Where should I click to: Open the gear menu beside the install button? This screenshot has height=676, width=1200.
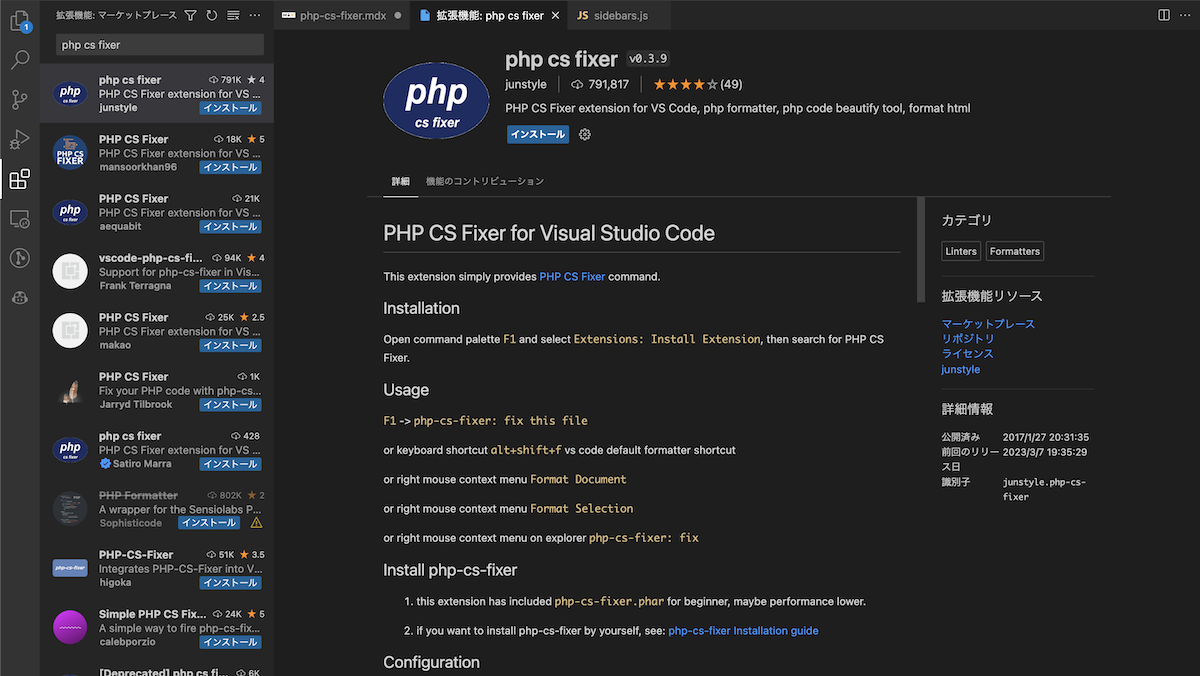[x=585, y=133]
